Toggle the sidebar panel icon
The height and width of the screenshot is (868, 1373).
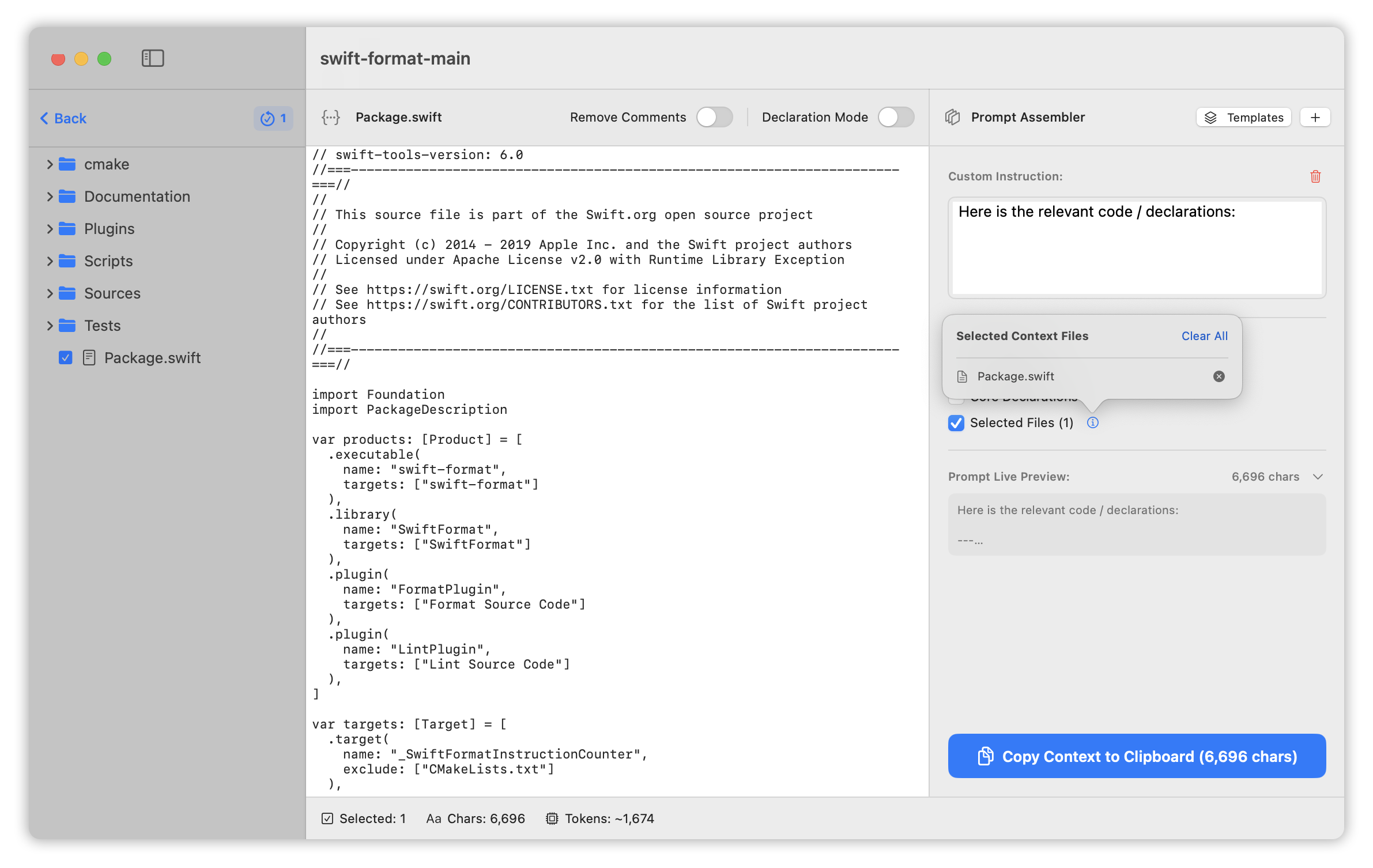click(153, 58)
